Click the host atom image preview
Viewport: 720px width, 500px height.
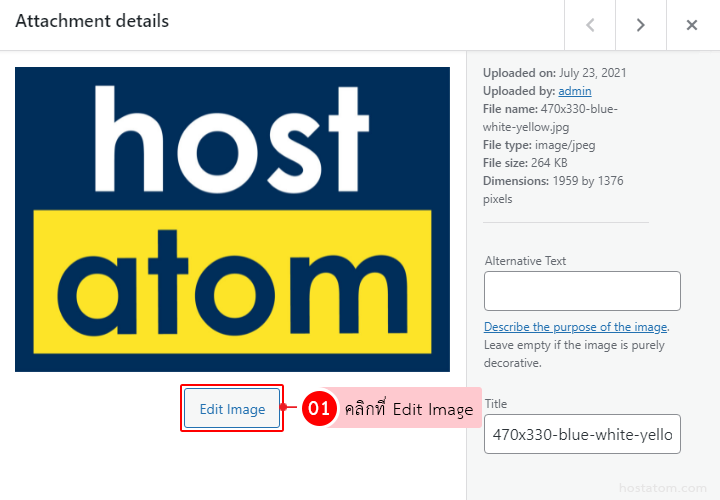click(x=232, y=219)
